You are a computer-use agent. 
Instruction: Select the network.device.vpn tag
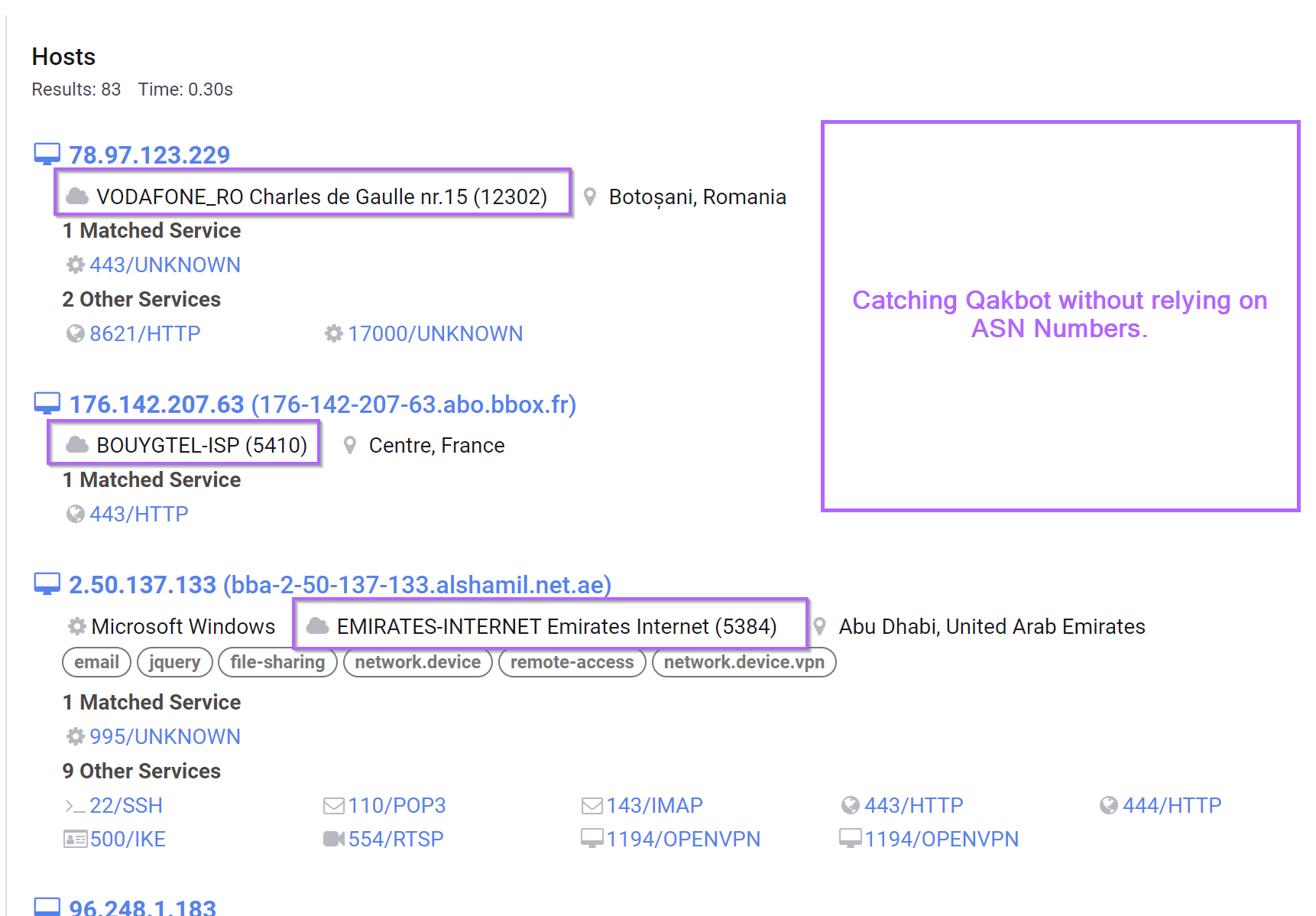coord(744,662)
